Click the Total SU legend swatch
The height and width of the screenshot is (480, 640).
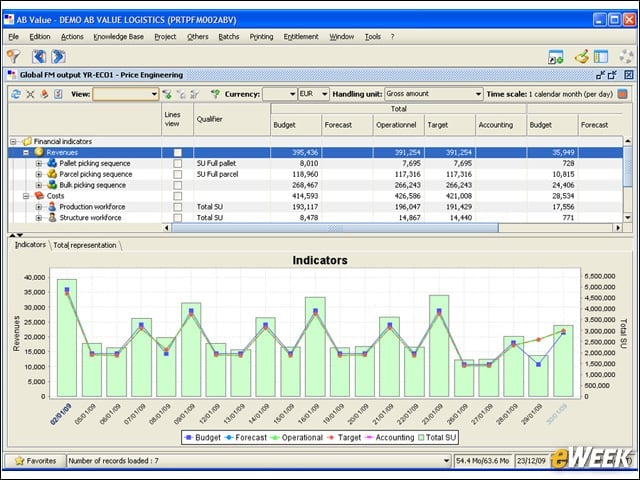(x=421, y=438)
